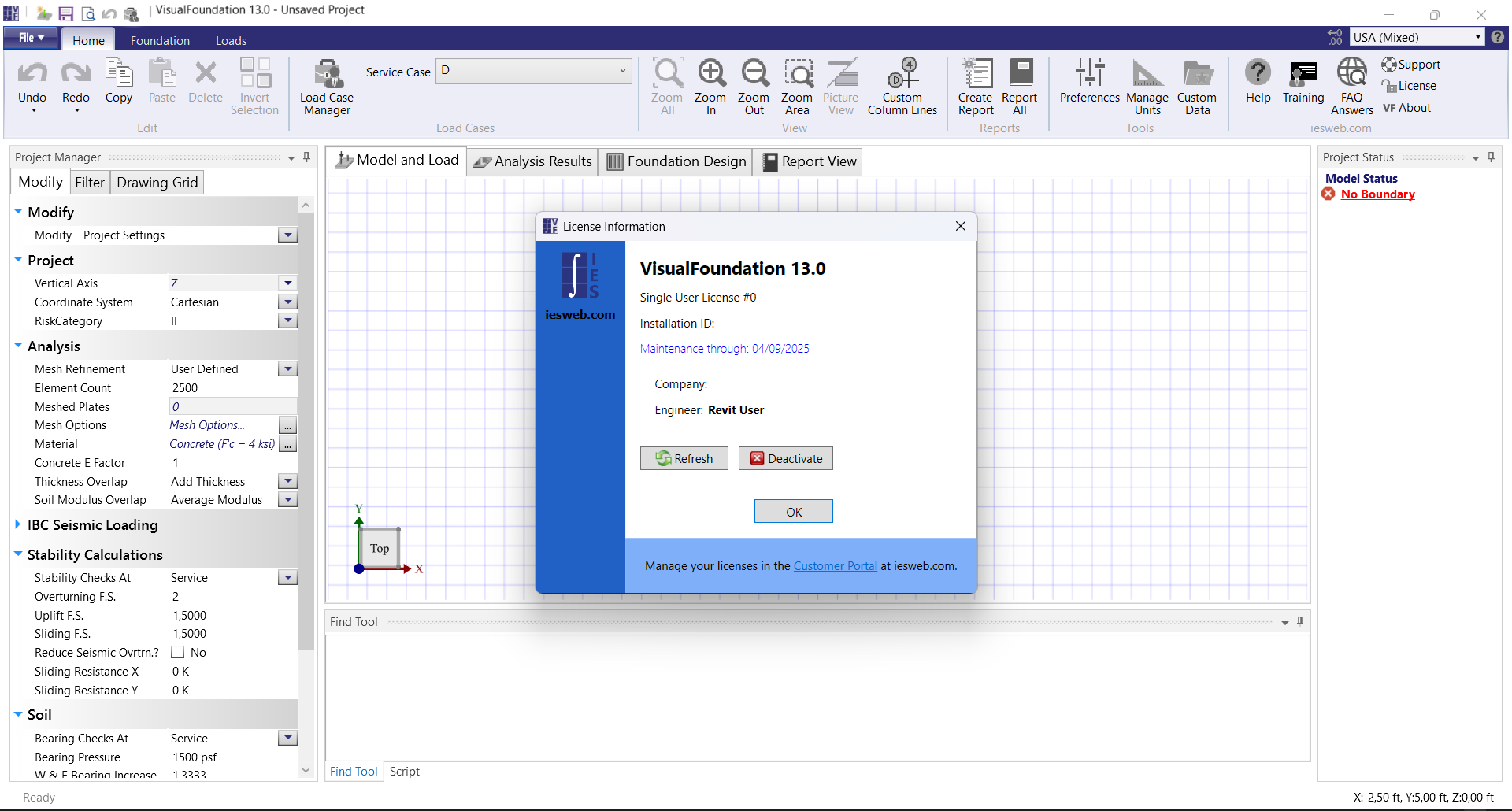Click Zoom Out magnifier icon

[754, 73]
